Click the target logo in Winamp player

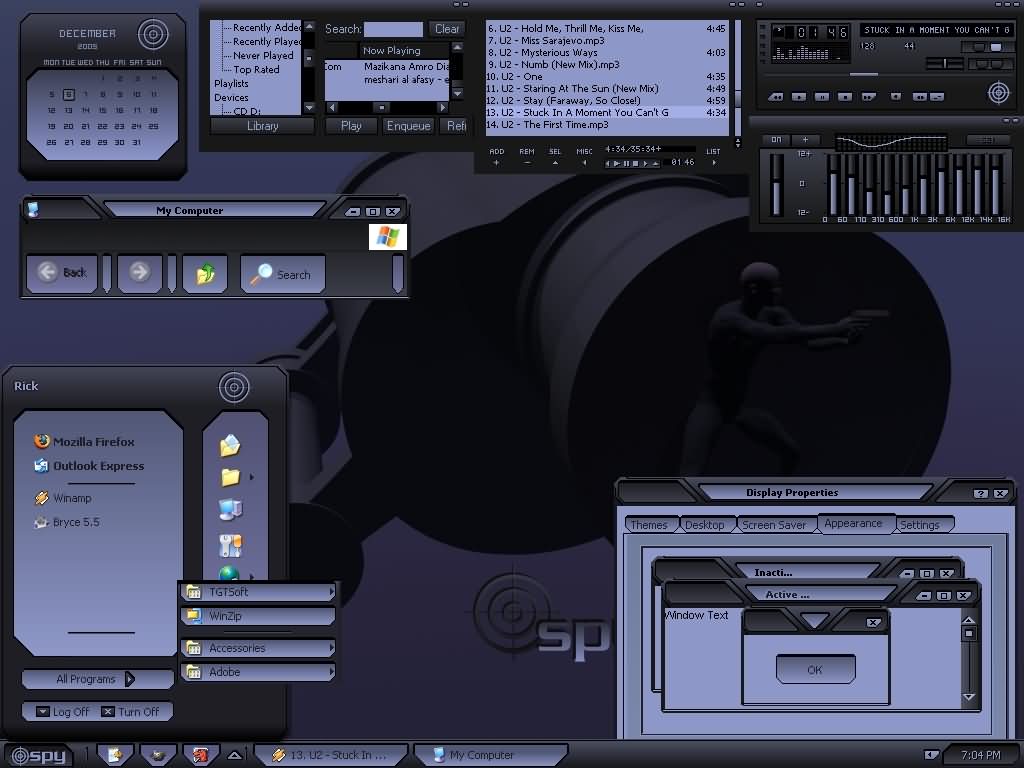[x=998, y=93]
